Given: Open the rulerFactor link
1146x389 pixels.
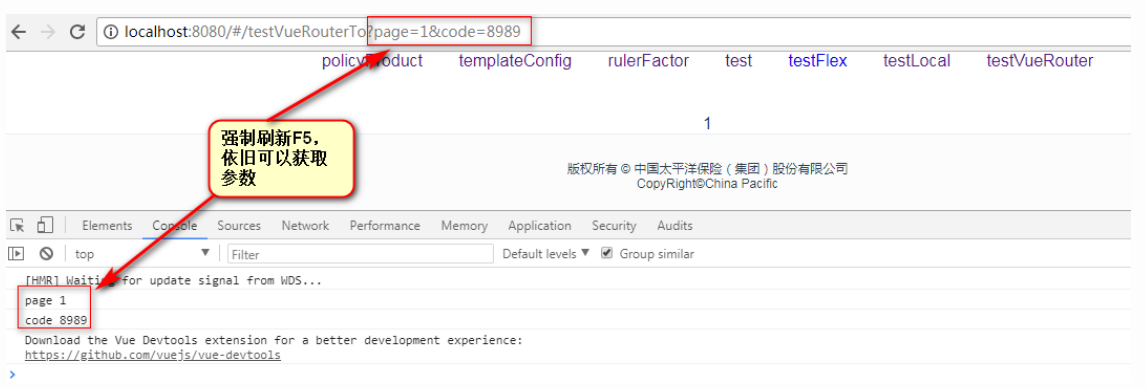Looking at the screenshot, I should (648, 61).
